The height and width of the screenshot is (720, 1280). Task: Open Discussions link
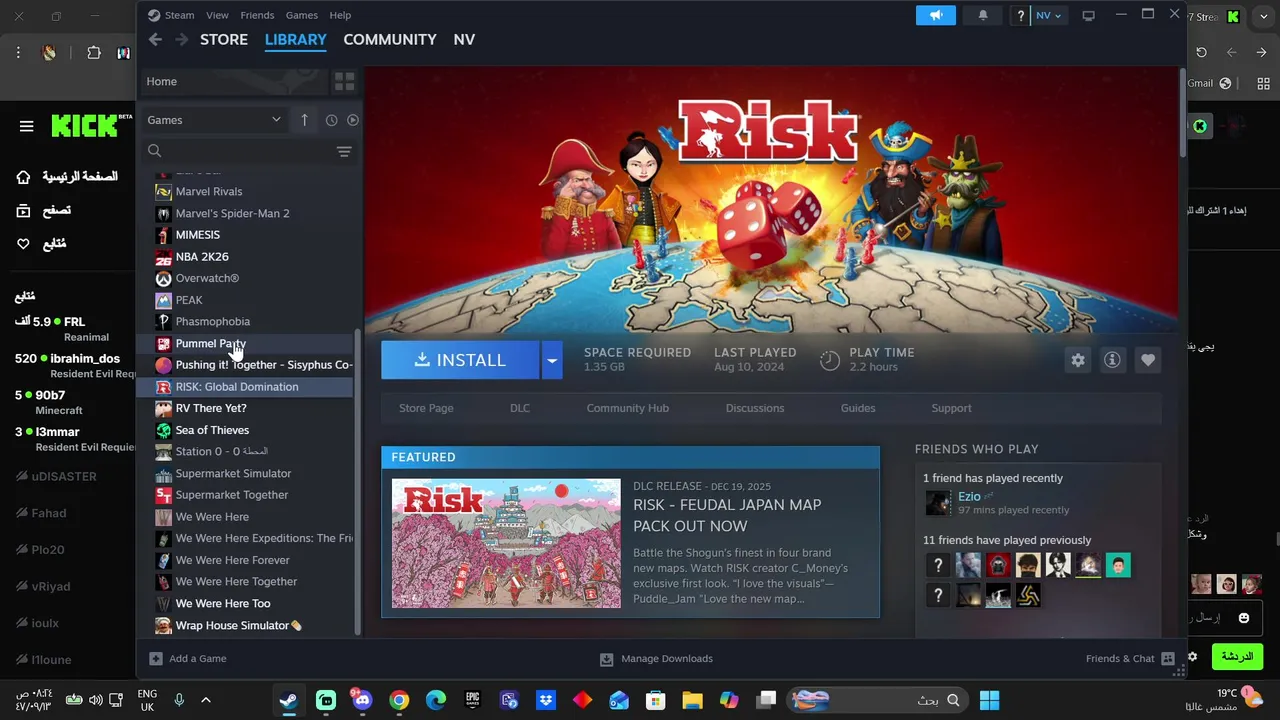coord(755,408)
